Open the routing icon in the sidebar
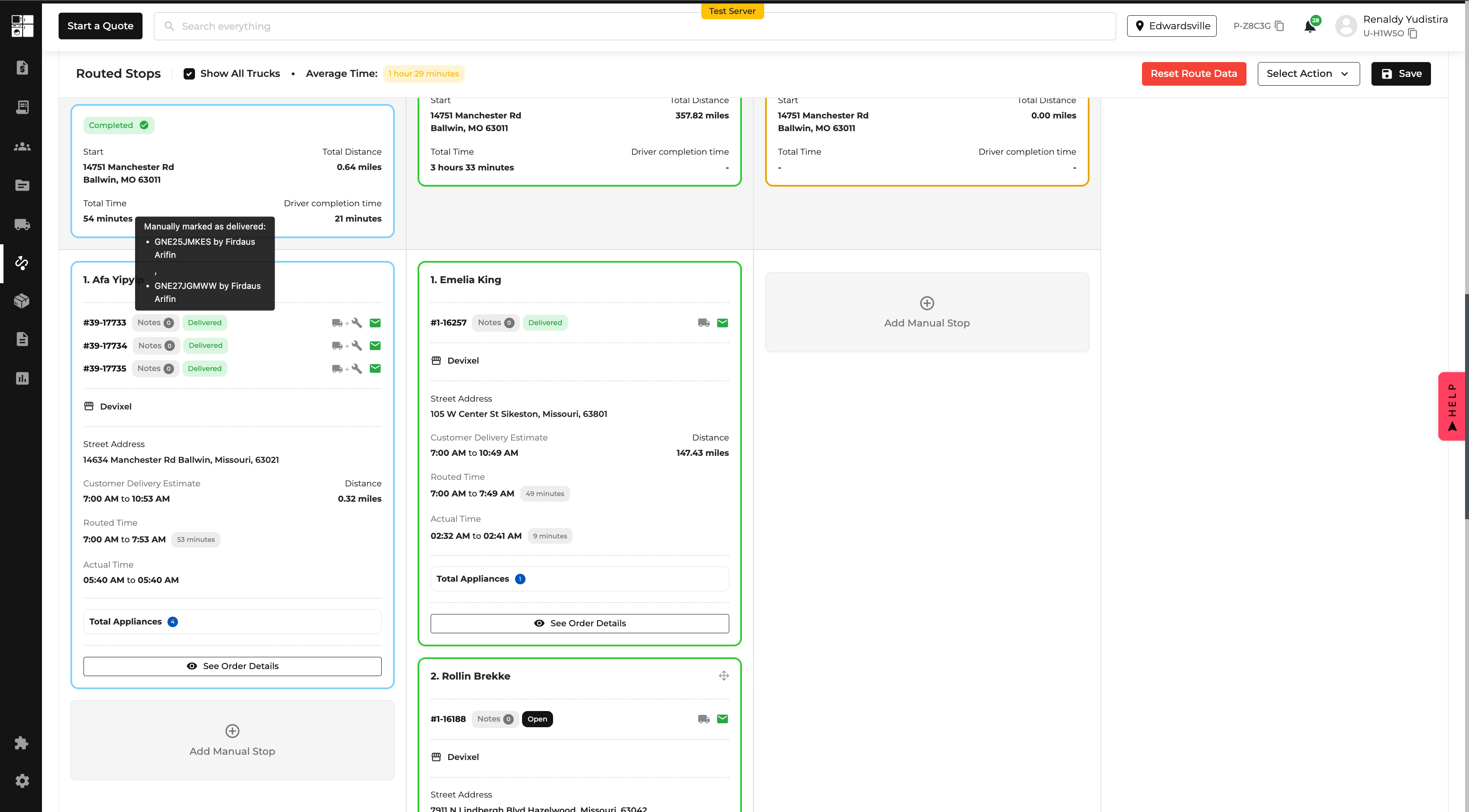Viewport: 1469px width, 812px height. coord(22,263)
